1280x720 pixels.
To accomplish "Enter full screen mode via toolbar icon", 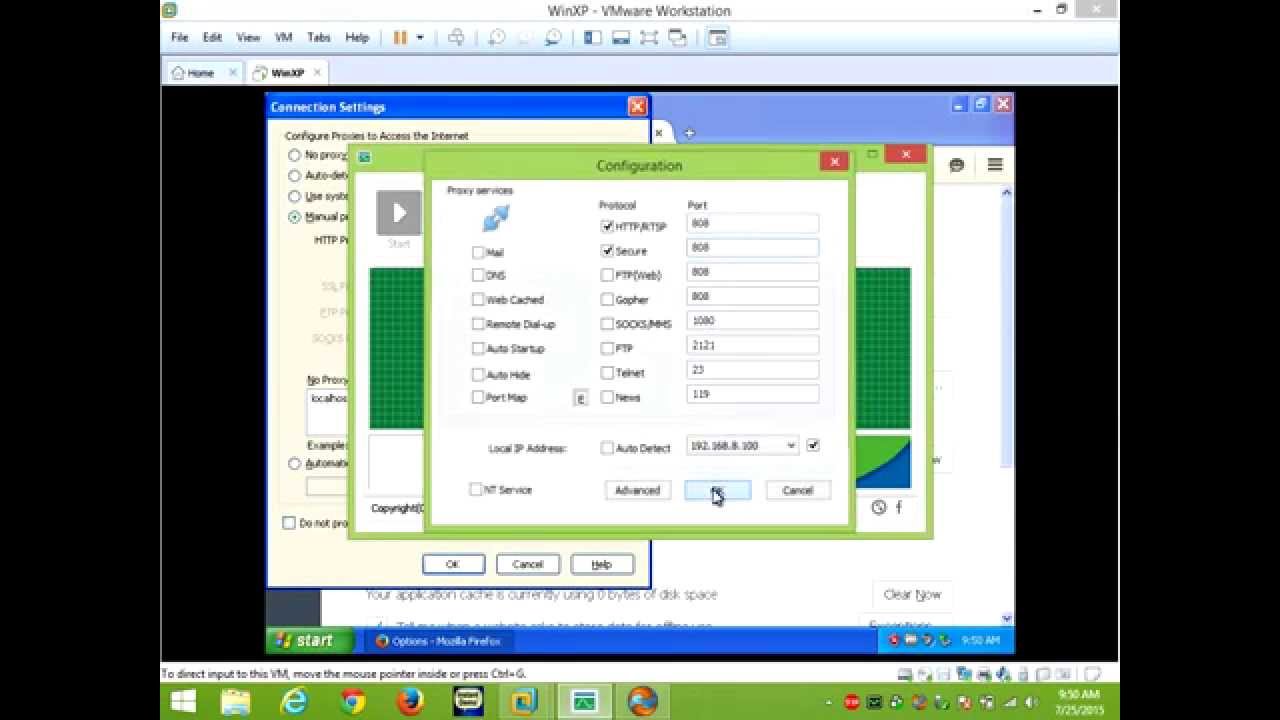I will (x=649, y=38).
